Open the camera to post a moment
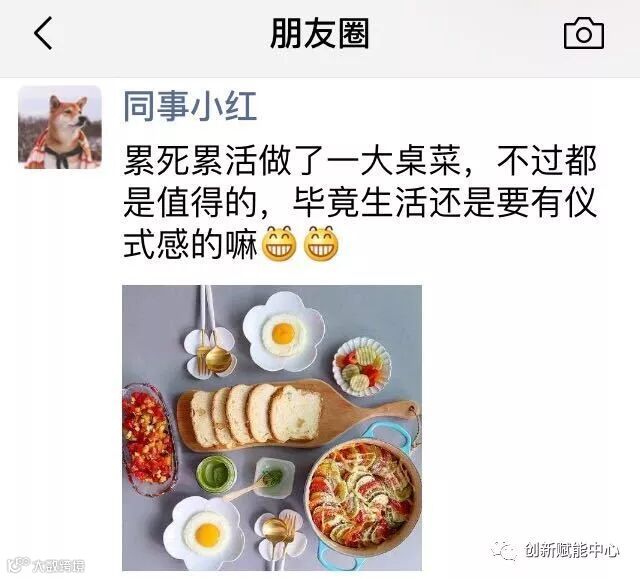Viewport: 640px width, 579px height. [x=584, y=33]
